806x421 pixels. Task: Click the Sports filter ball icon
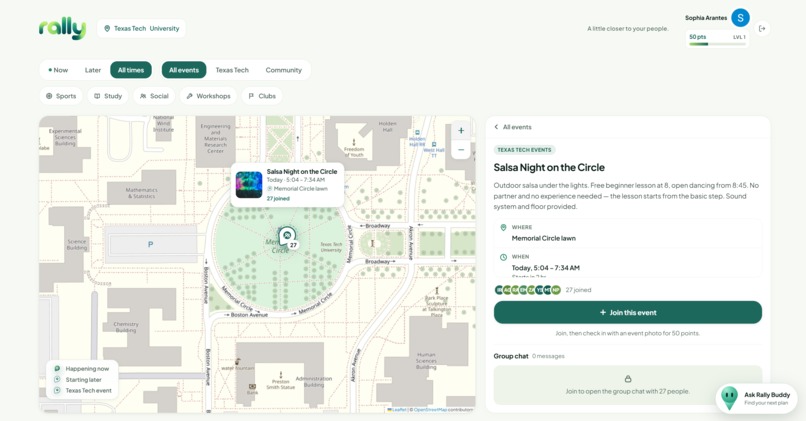pyautogui.click(x=49, y=96)
